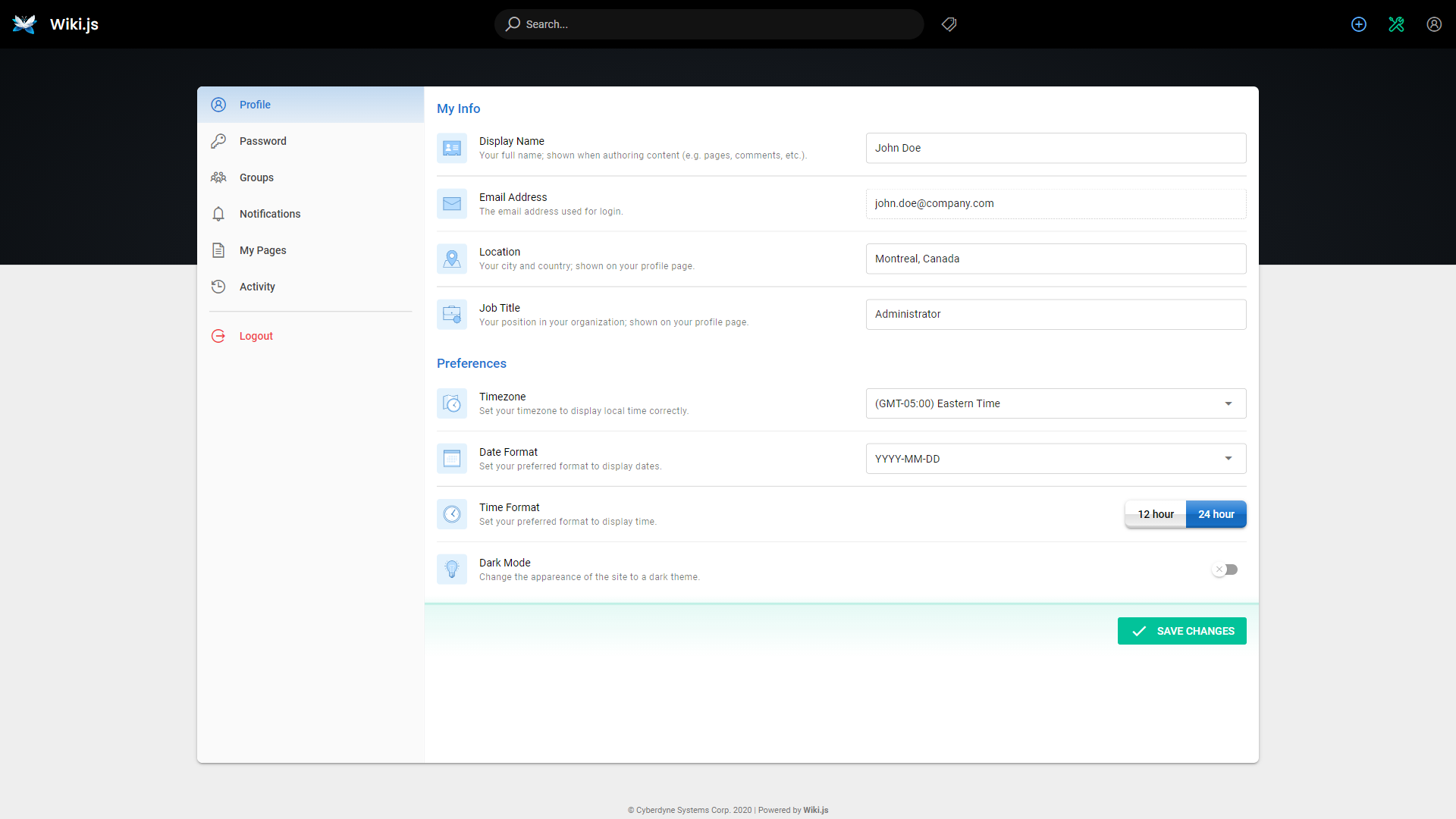Click the Notifications bell icon
The height and width of the screenshot is (819, 1456).
(218, 214)
